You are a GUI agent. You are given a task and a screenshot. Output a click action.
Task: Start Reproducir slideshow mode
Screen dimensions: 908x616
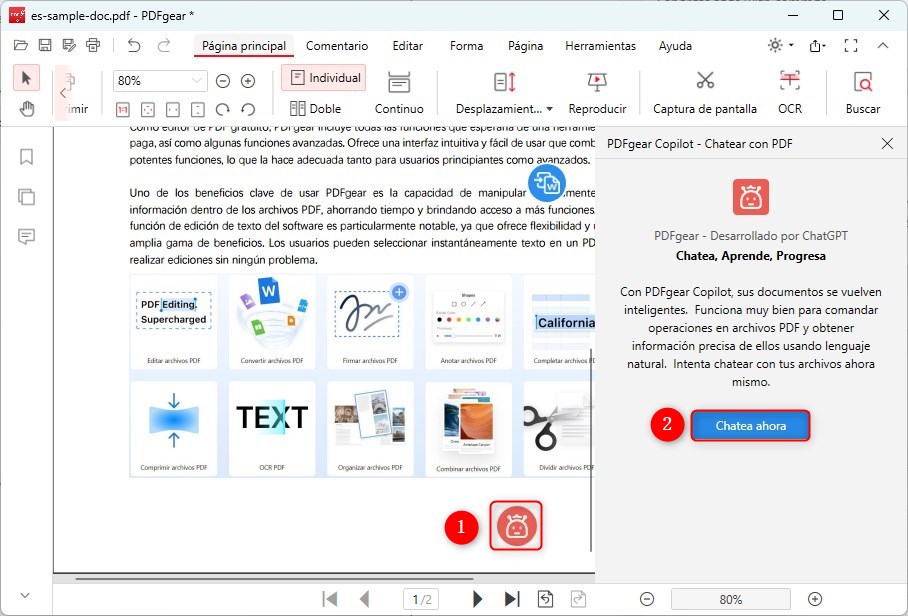597,93
